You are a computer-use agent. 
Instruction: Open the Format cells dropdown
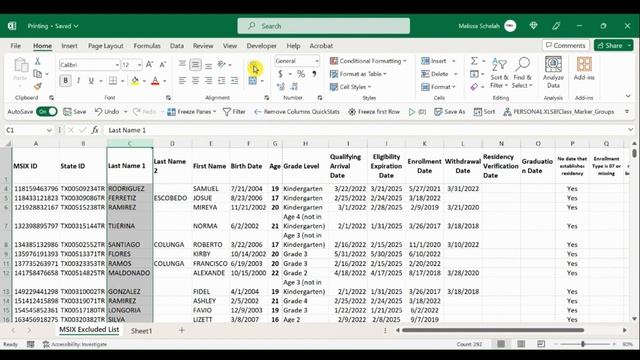click(x=438, y=87)
